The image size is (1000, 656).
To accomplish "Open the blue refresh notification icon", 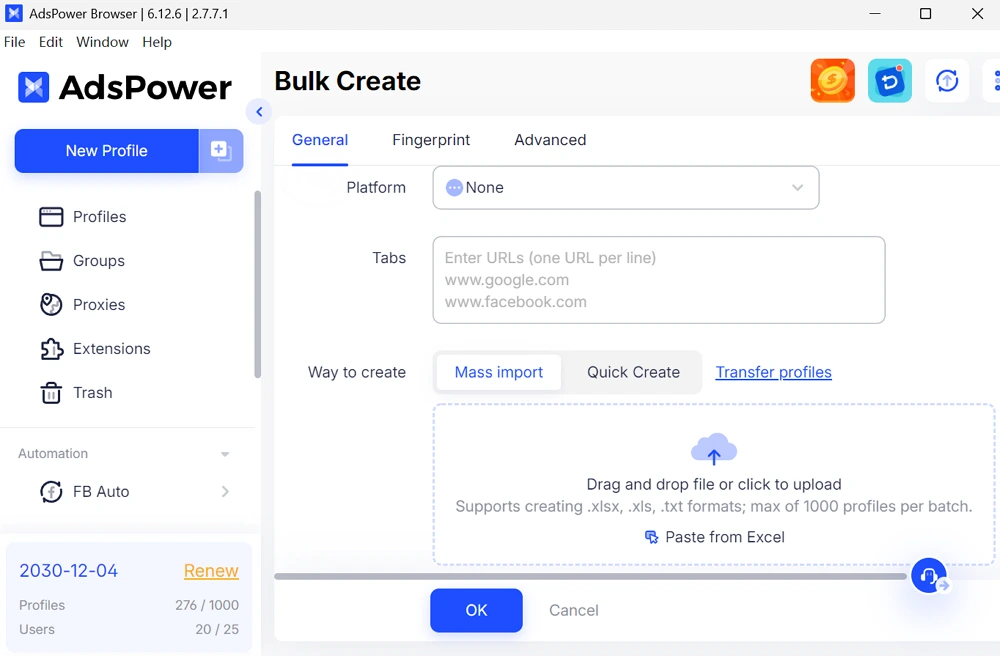I will [890, 81].
